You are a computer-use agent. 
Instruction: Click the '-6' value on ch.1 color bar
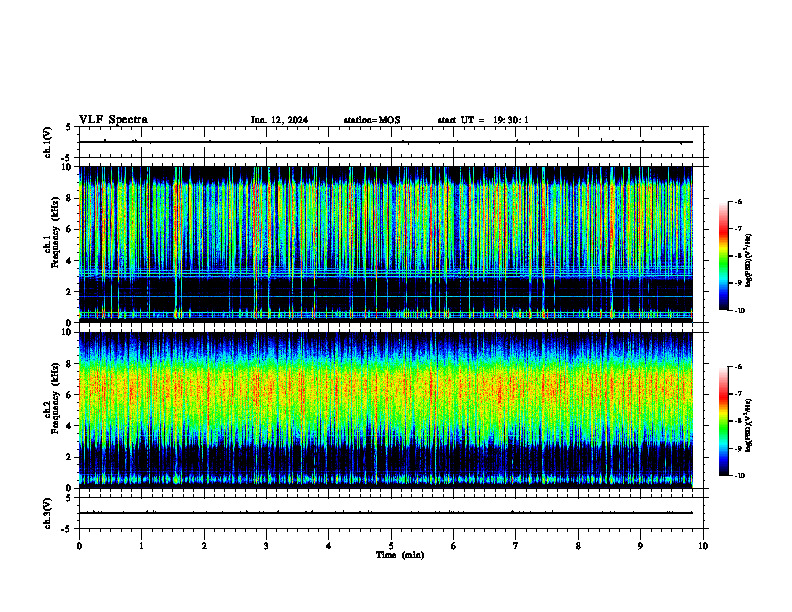click(738, 201)
